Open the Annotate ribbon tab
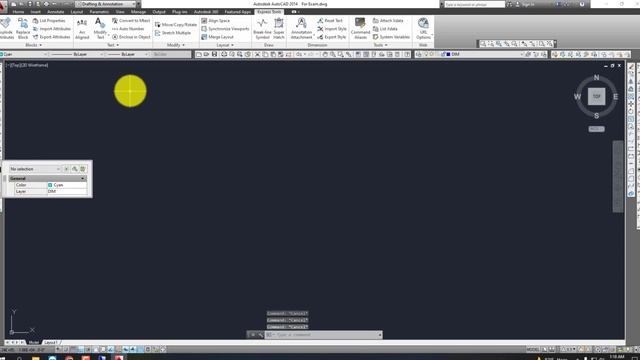Image resolution: width=640 pixels, height=360 pixels. pos(56,12)
